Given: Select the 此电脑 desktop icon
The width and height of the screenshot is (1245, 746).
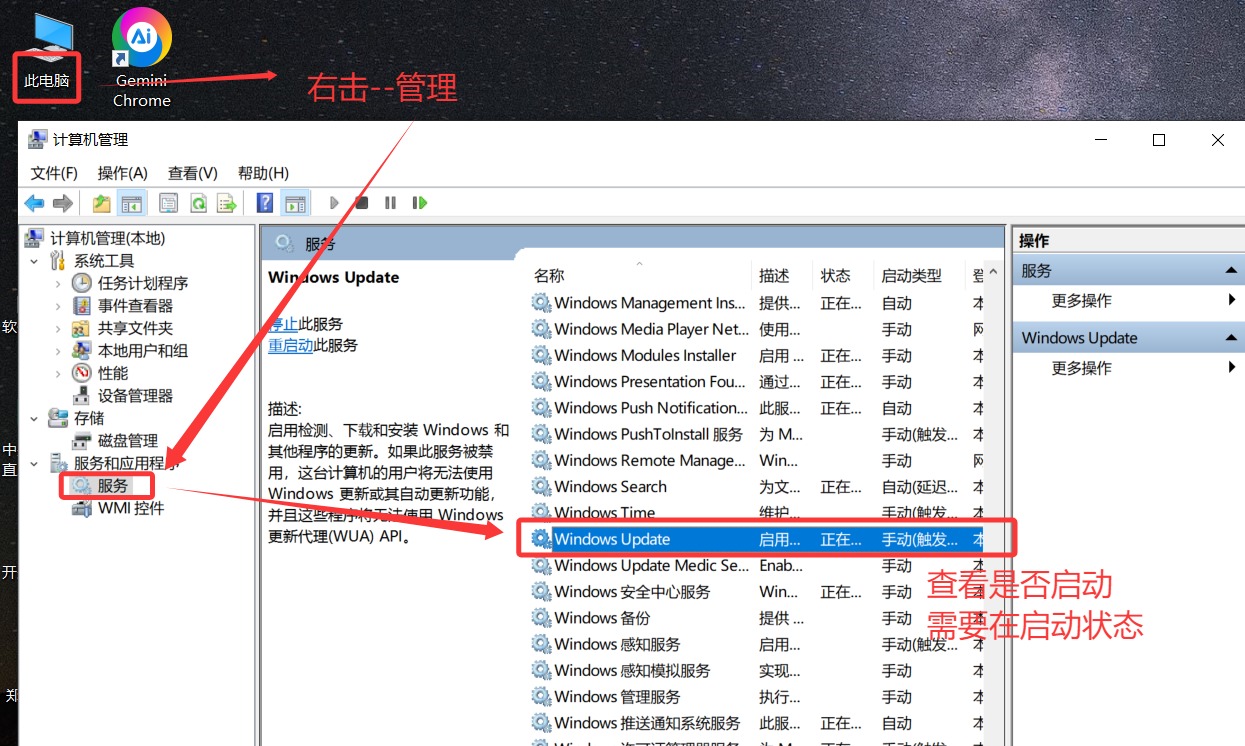Looking at the screenshot, I should (x=47, y=52).
